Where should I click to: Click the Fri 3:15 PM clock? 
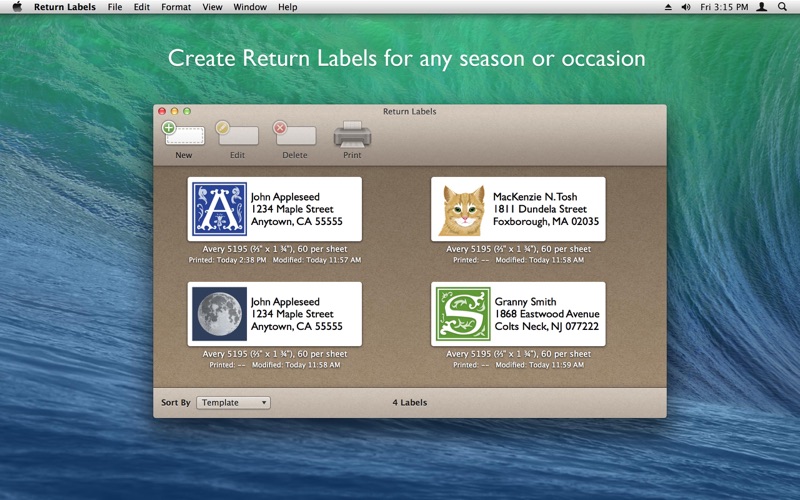click(x=724, y=7)
